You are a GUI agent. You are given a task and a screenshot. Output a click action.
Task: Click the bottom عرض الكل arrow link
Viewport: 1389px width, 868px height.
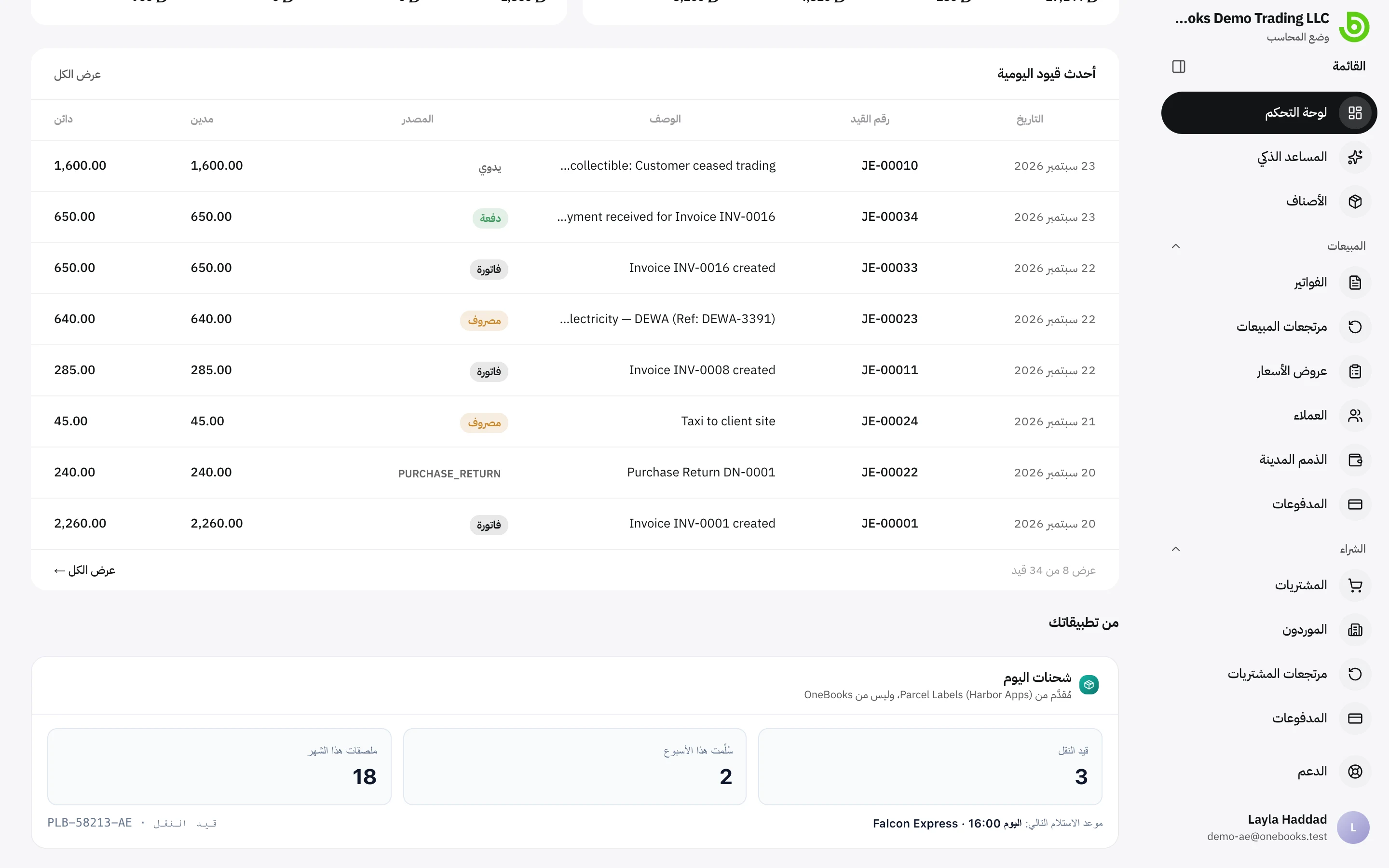point(84,570)
